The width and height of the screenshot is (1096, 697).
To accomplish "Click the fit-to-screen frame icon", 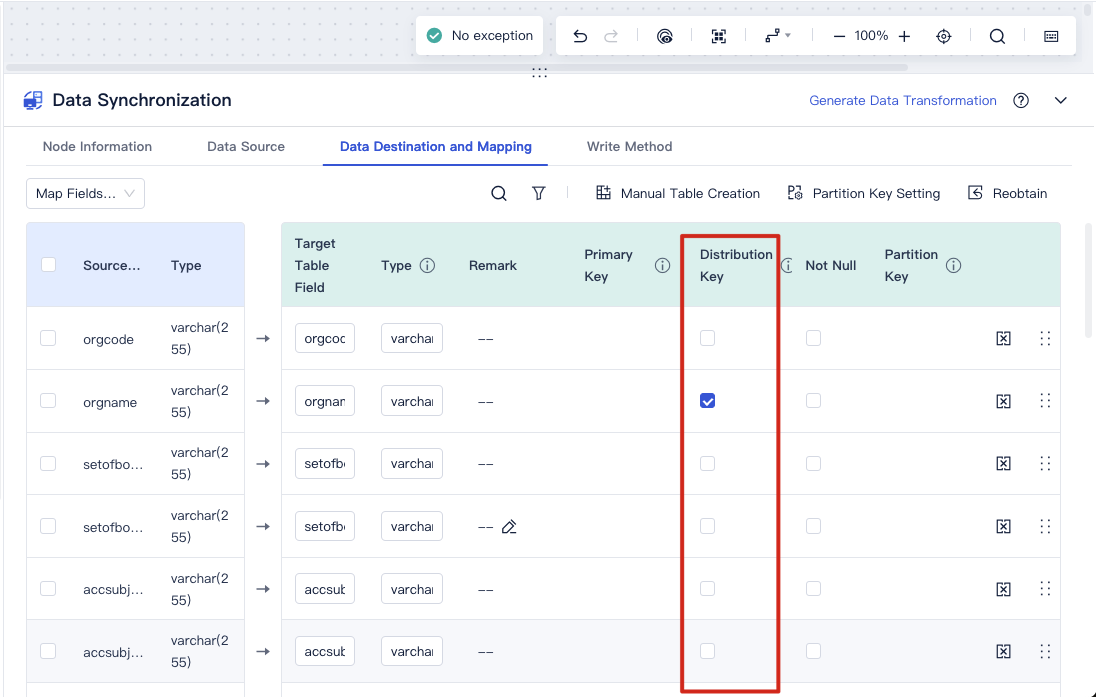I will click(719, 36).
